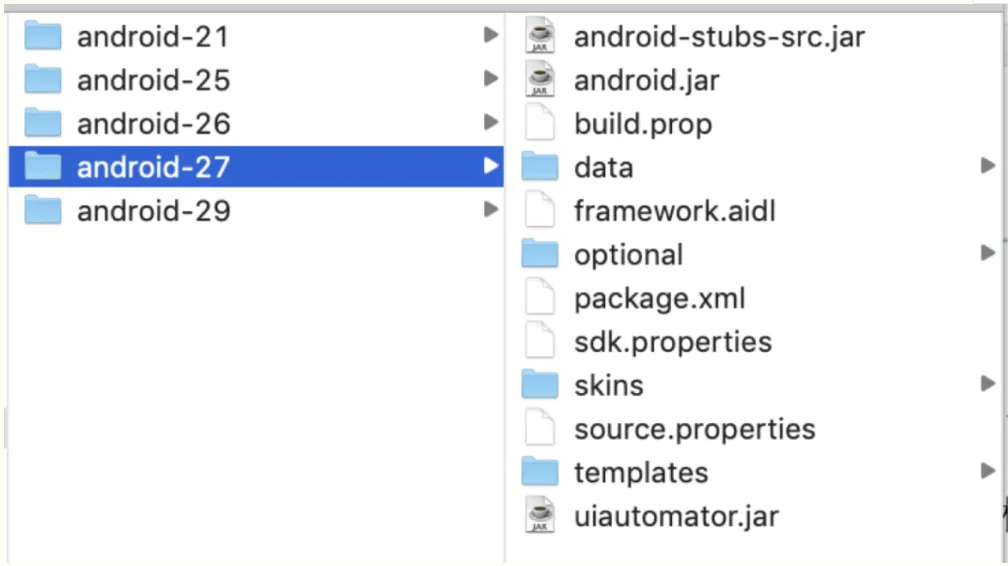The height and width of the screenshot is (566, 1008).
Task: Select the source.properties file name
Action: [694, 430]
